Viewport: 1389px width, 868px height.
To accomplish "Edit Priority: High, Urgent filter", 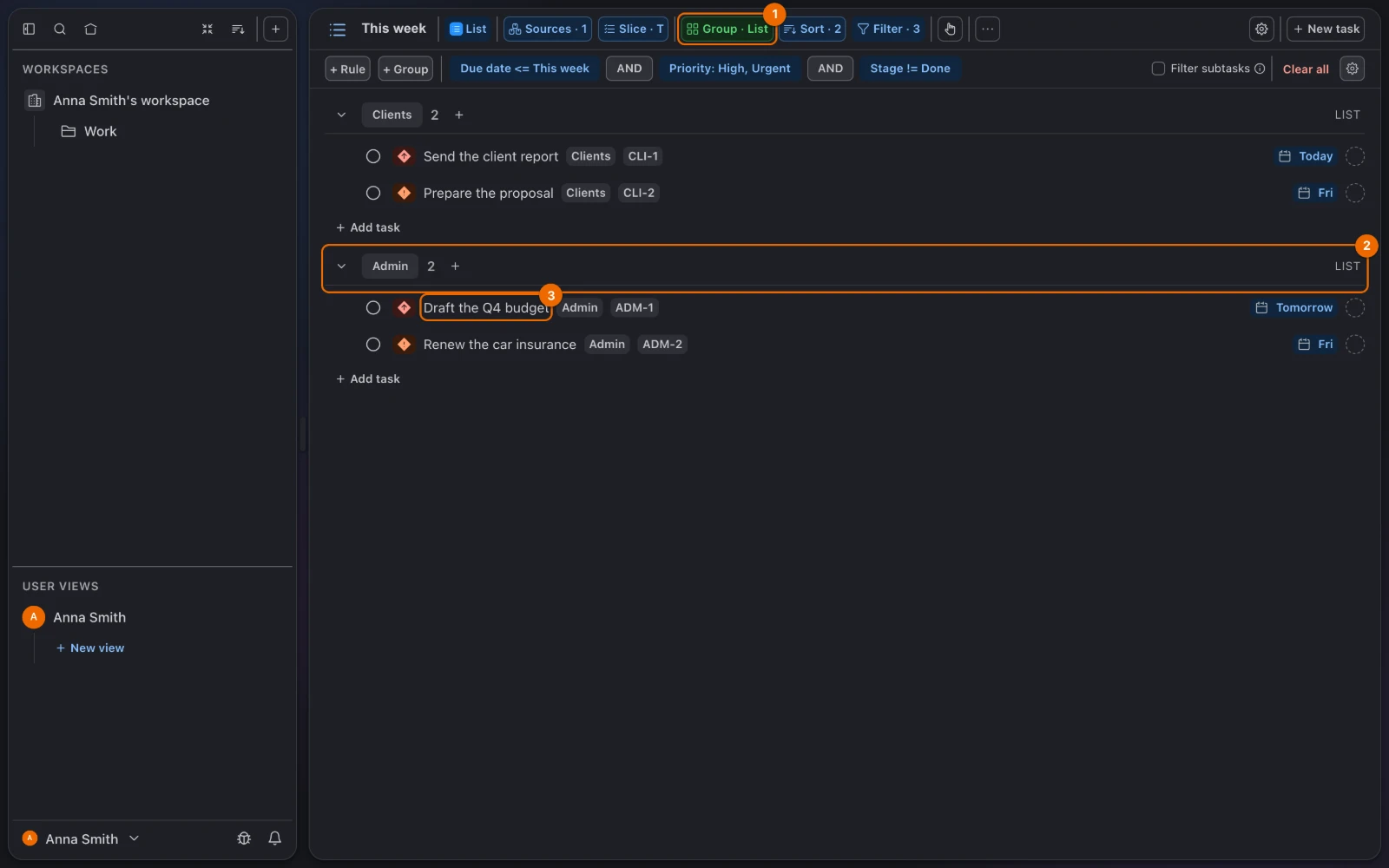I will click(729, 69).
